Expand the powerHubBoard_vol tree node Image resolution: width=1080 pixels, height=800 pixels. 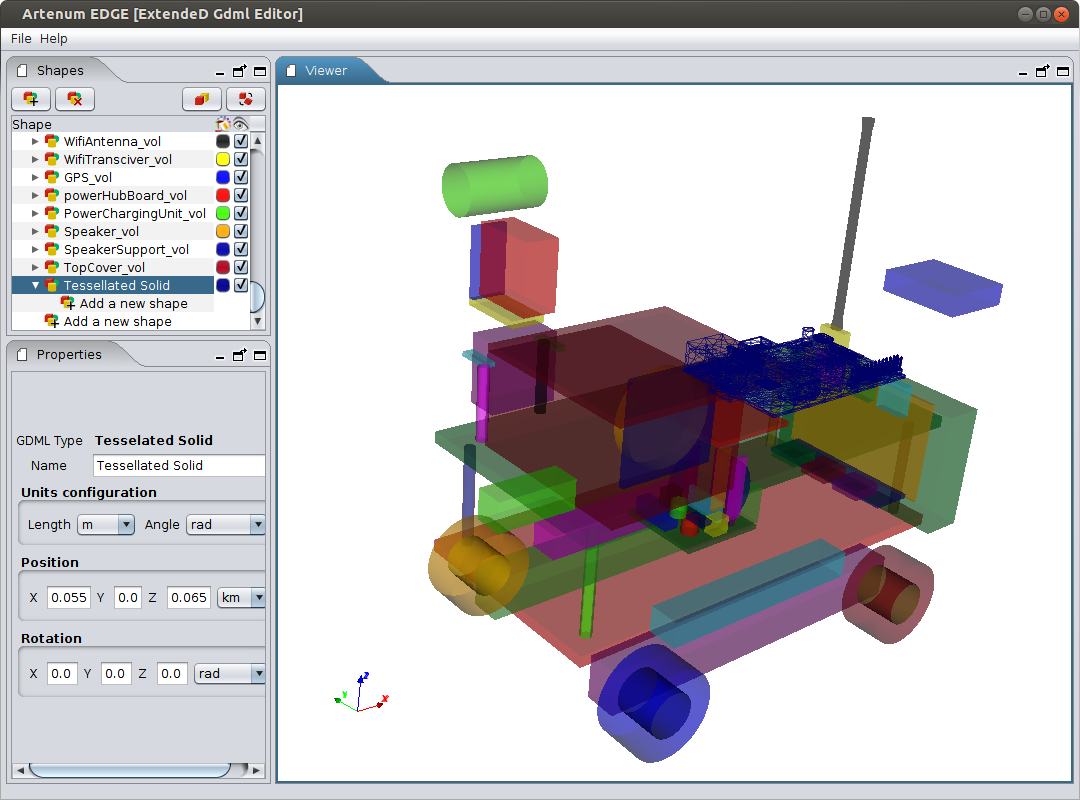35,196
